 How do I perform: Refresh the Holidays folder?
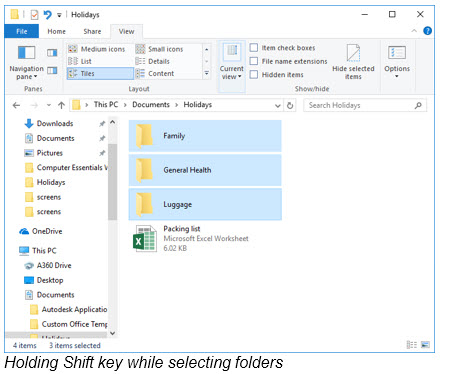pos(290,106)
